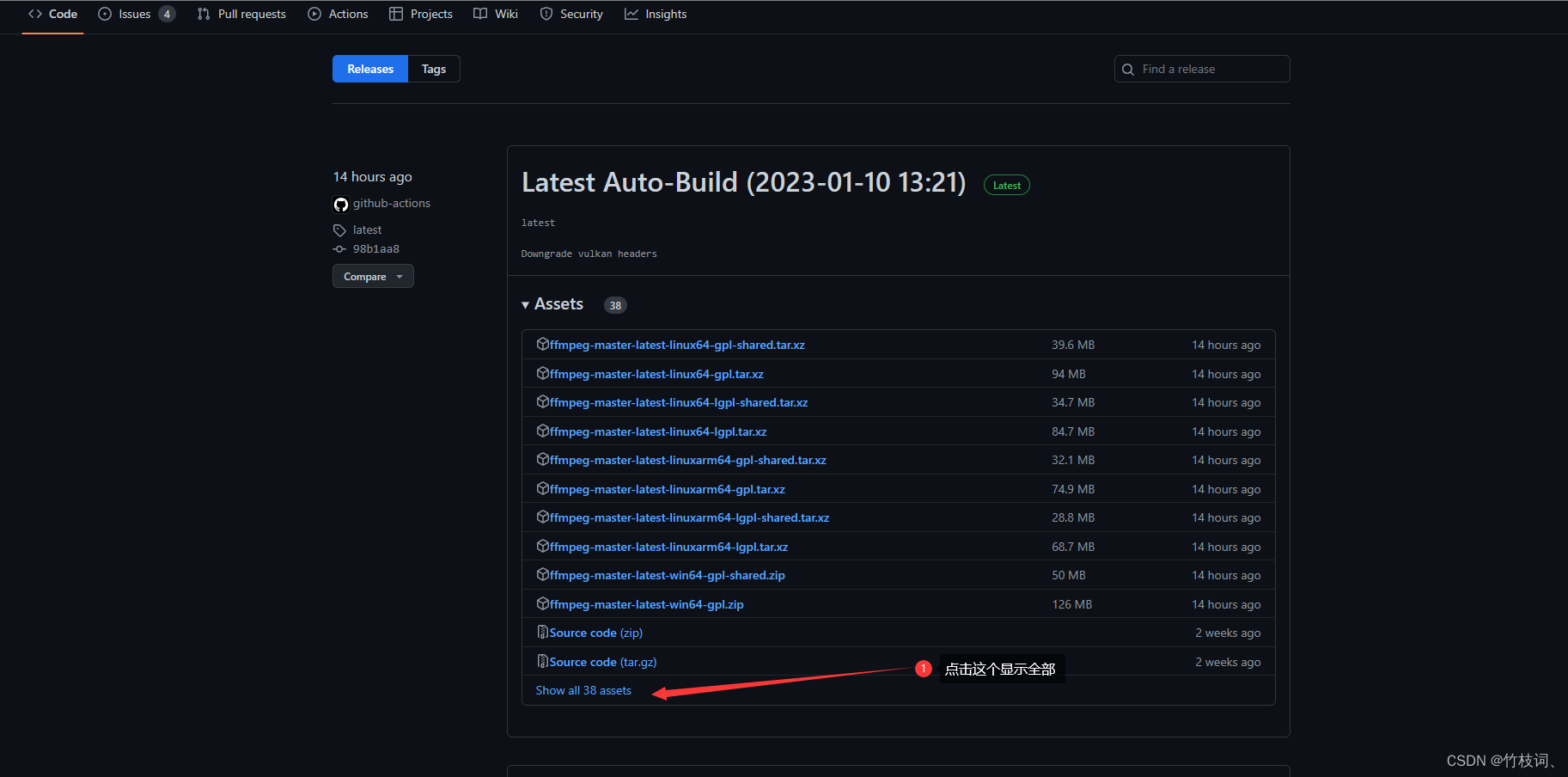Click package icon of linuxarm64-lgpl.tar.xz

pyautogui.click(x=543, y=546)
